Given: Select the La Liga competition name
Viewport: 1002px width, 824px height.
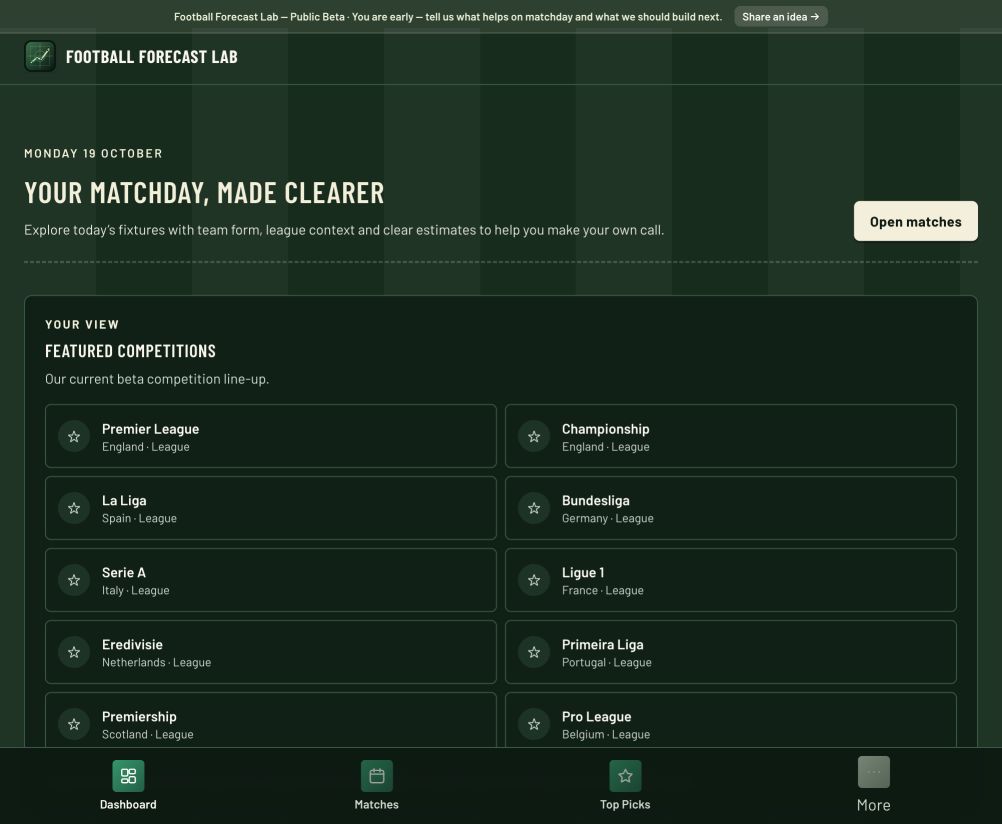Looking at the screenshot, I should [x=124, y=501].
